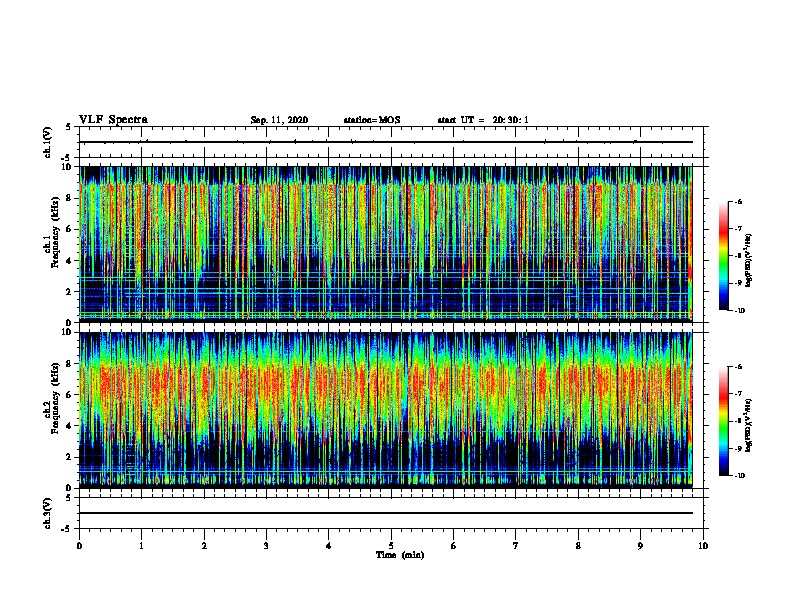Click the "-10" tick on ch.2 color bar
The width and height of the screenshot is (792, 612).
pos(739,475)
